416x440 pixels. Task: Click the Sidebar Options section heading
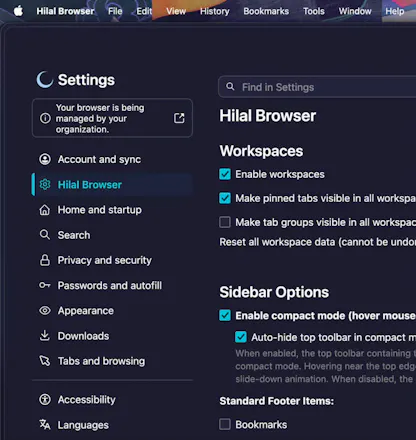[274, 292]
